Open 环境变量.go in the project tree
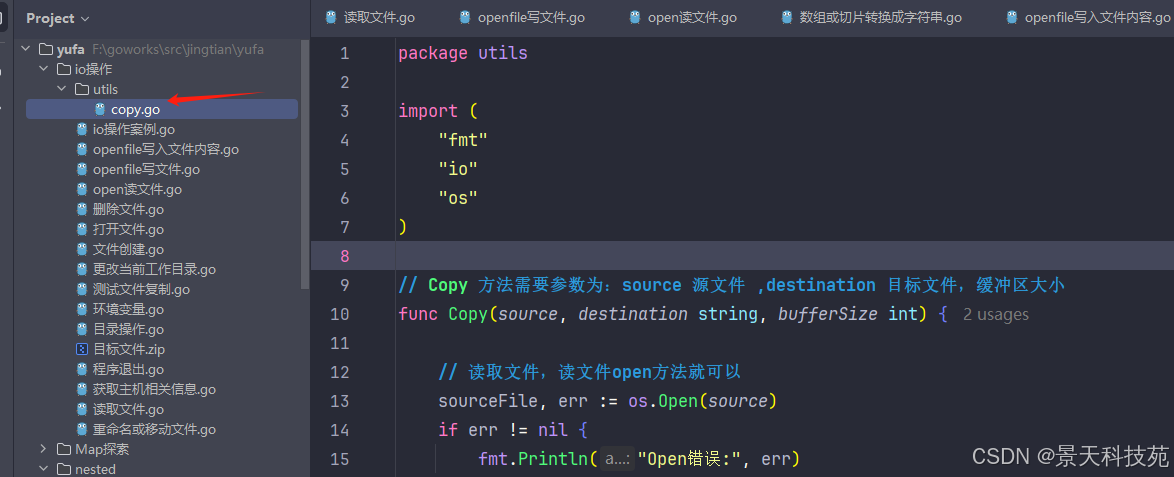Viewport: 1174px width, 477px height. click(x=128, y=310)
